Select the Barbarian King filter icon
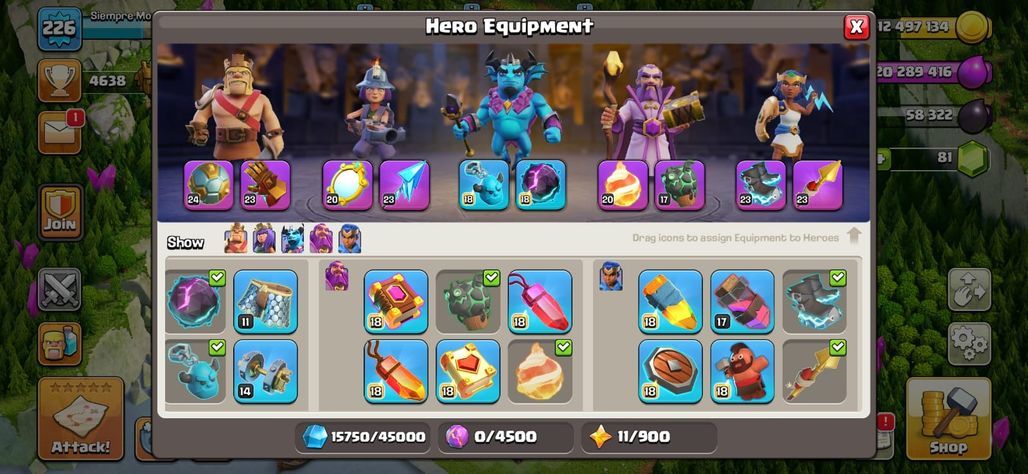 tap(236, 238)
